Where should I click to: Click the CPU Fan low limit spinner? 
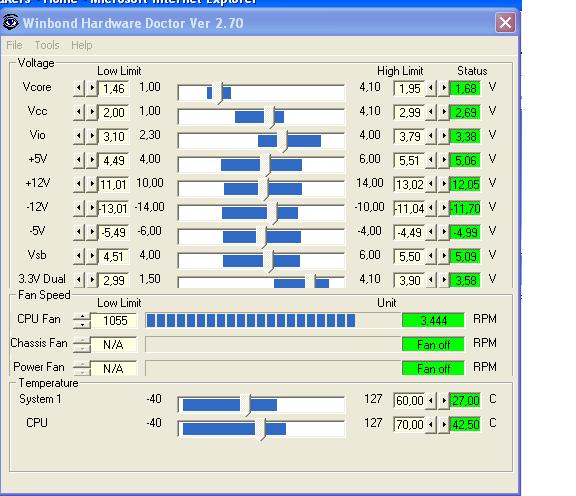click(82, 320)
